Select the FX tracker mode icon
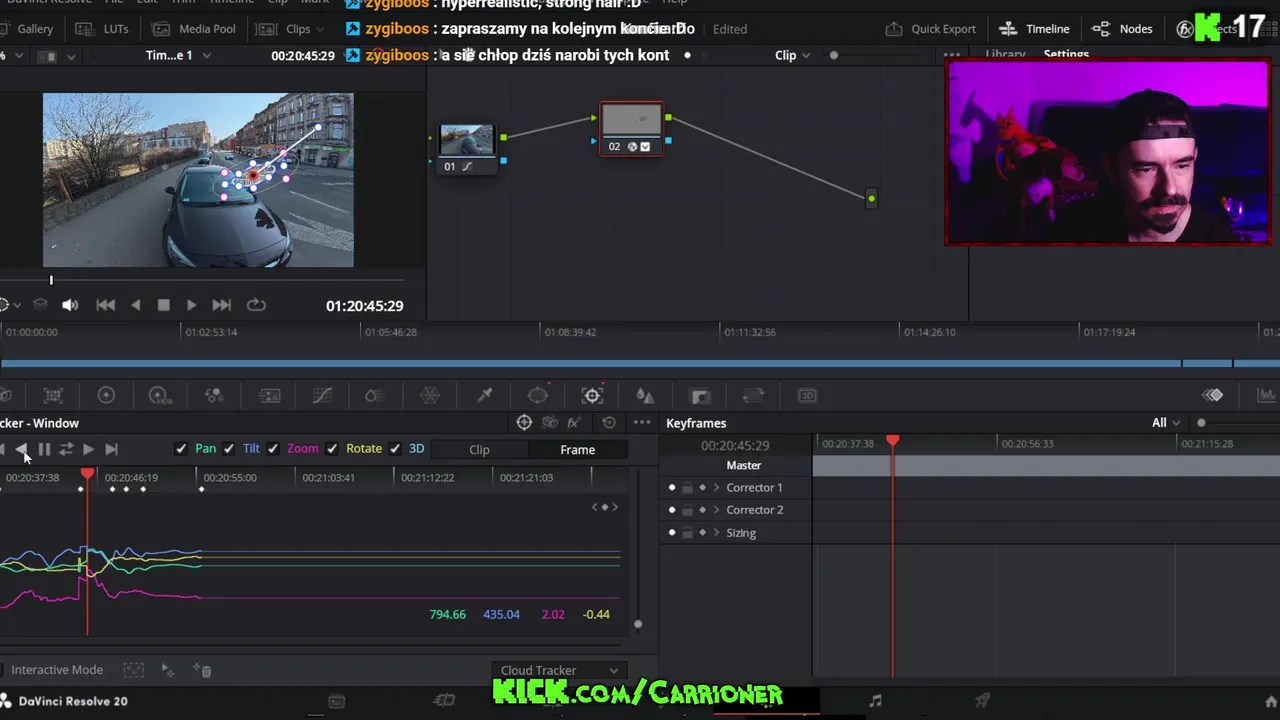Image resolution: width=1280 pixels, height=720 pixels. [x=573, y=423]
